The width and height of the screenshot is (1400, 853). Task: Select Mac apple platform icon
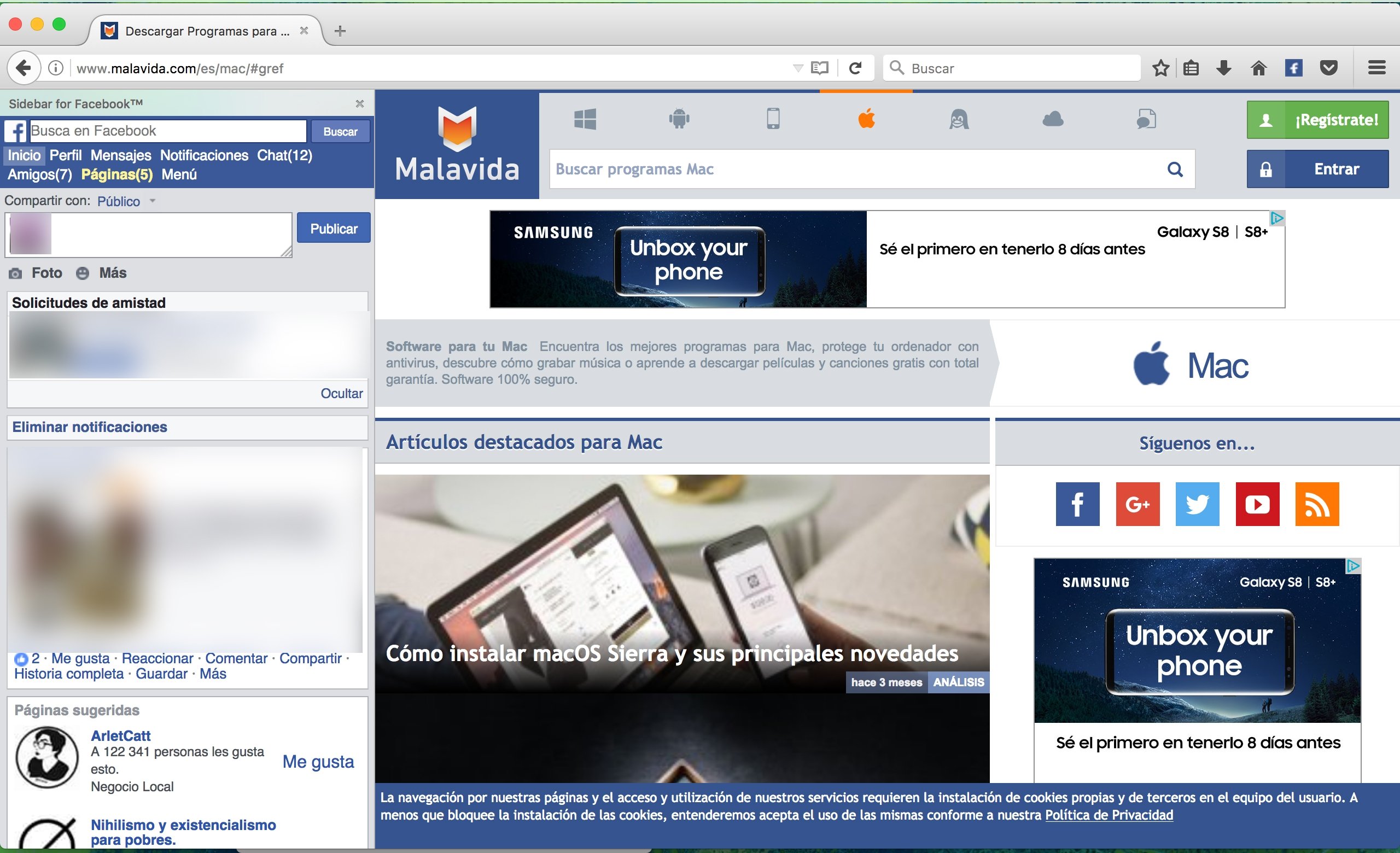866,119
